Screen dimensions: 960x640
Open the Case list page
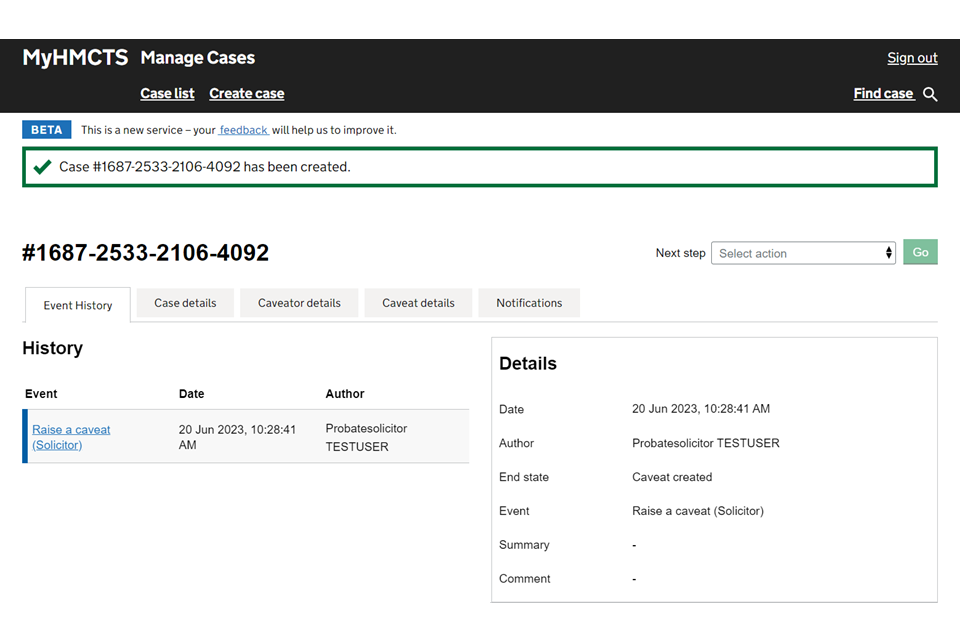tap(167, 94)
